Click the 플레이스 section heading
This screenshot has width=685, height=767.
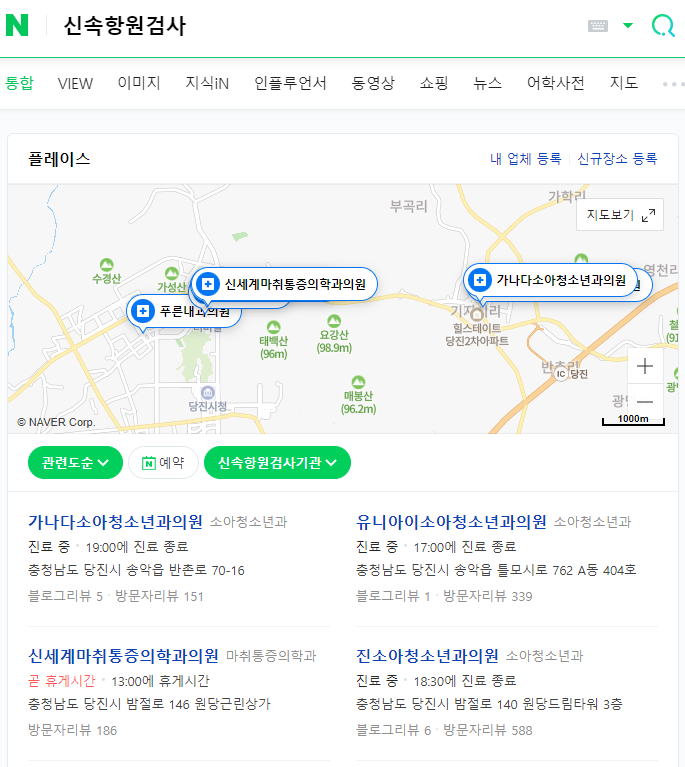pyautogui.click(x=59, y=159)
